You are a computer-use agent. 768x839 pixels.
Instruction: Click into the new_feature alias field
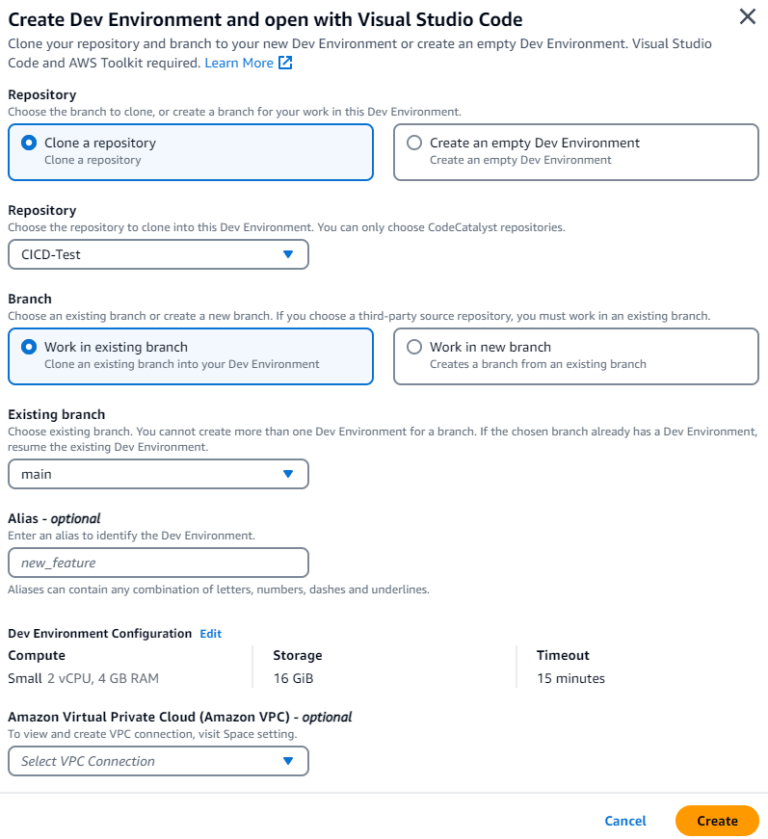tap(157, 562)
